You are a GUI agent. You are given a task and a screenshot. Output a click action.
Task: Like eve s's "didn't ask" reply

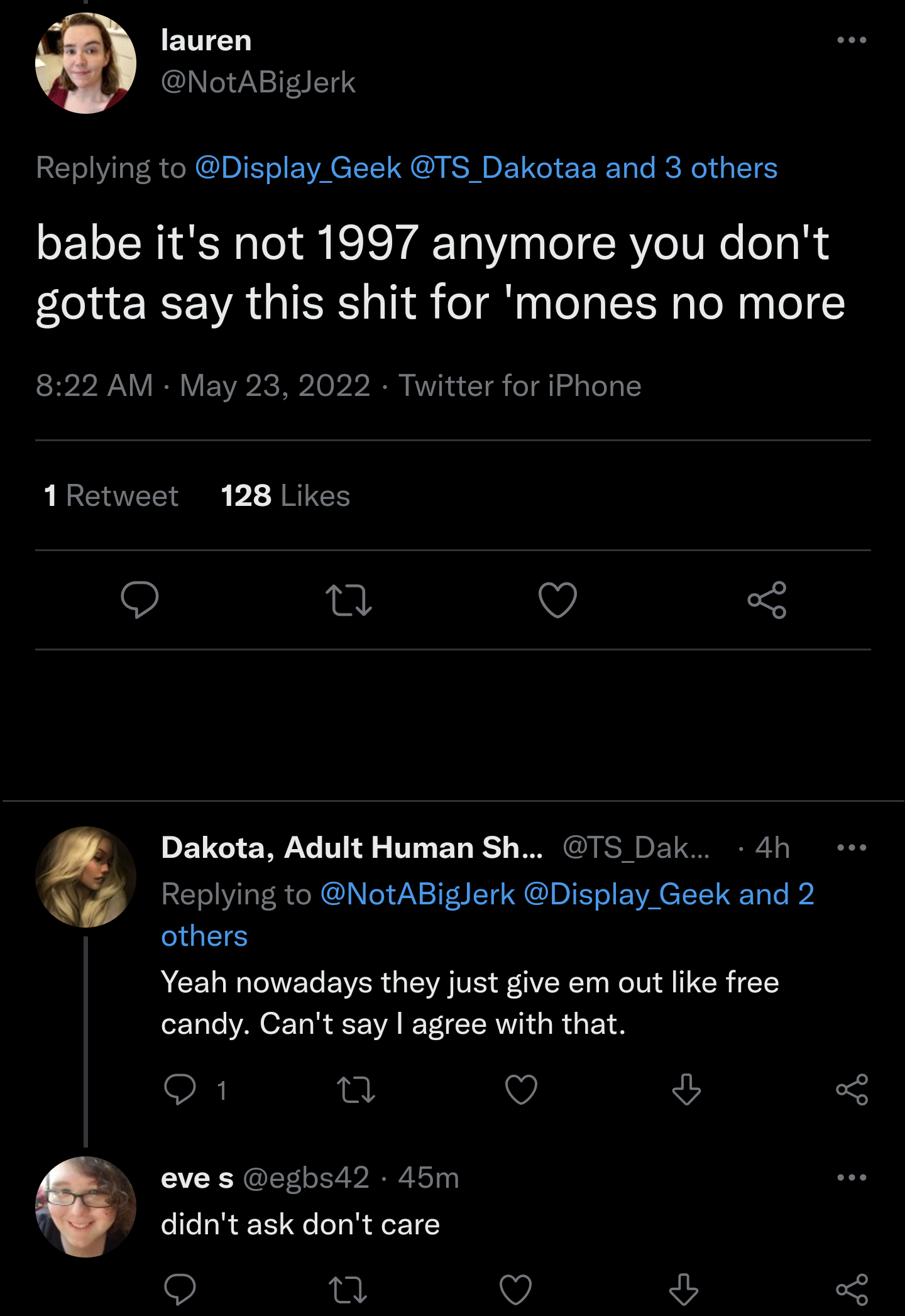[x=515, y=1290]
